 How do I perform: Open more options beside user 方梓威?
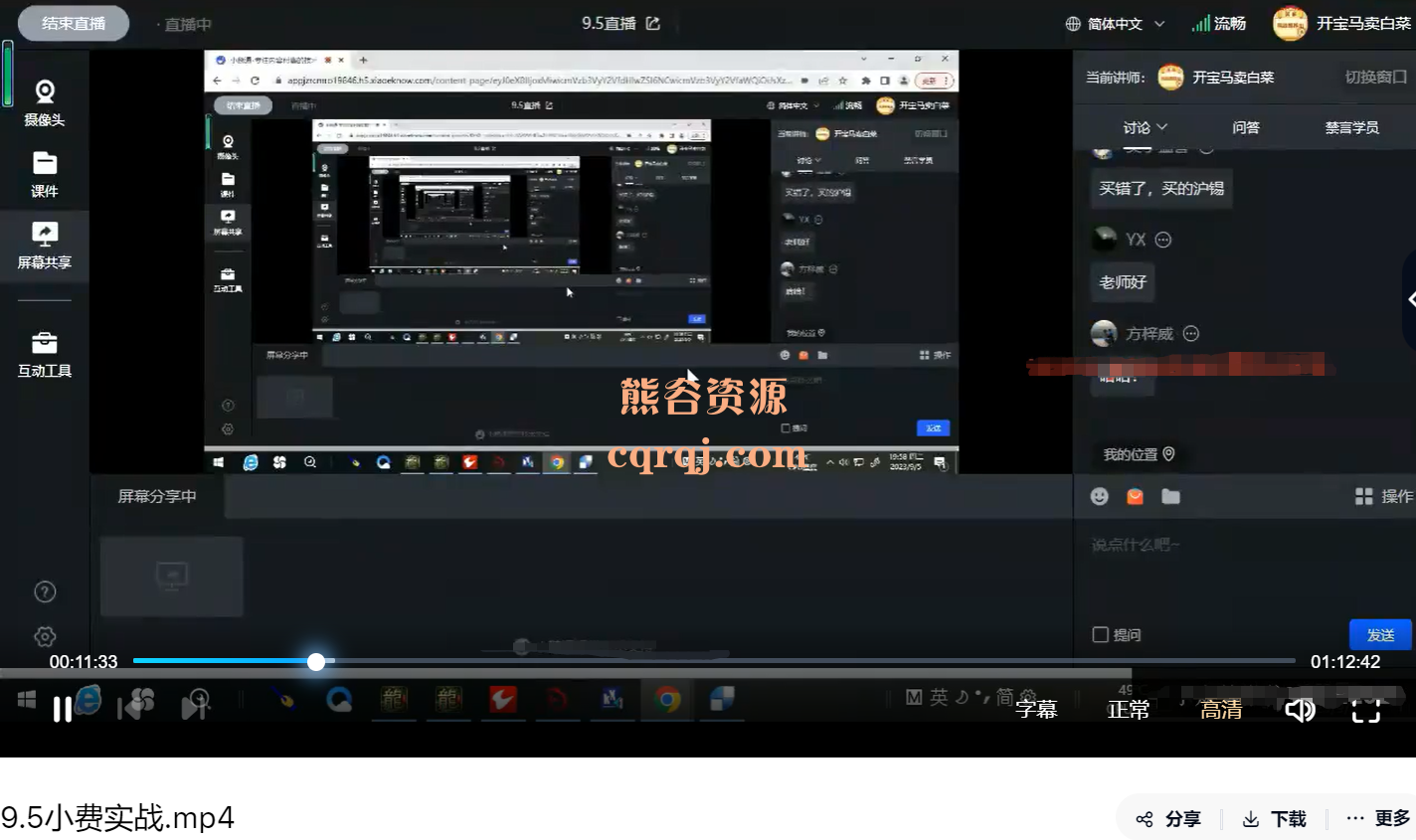pos(1191,334)
